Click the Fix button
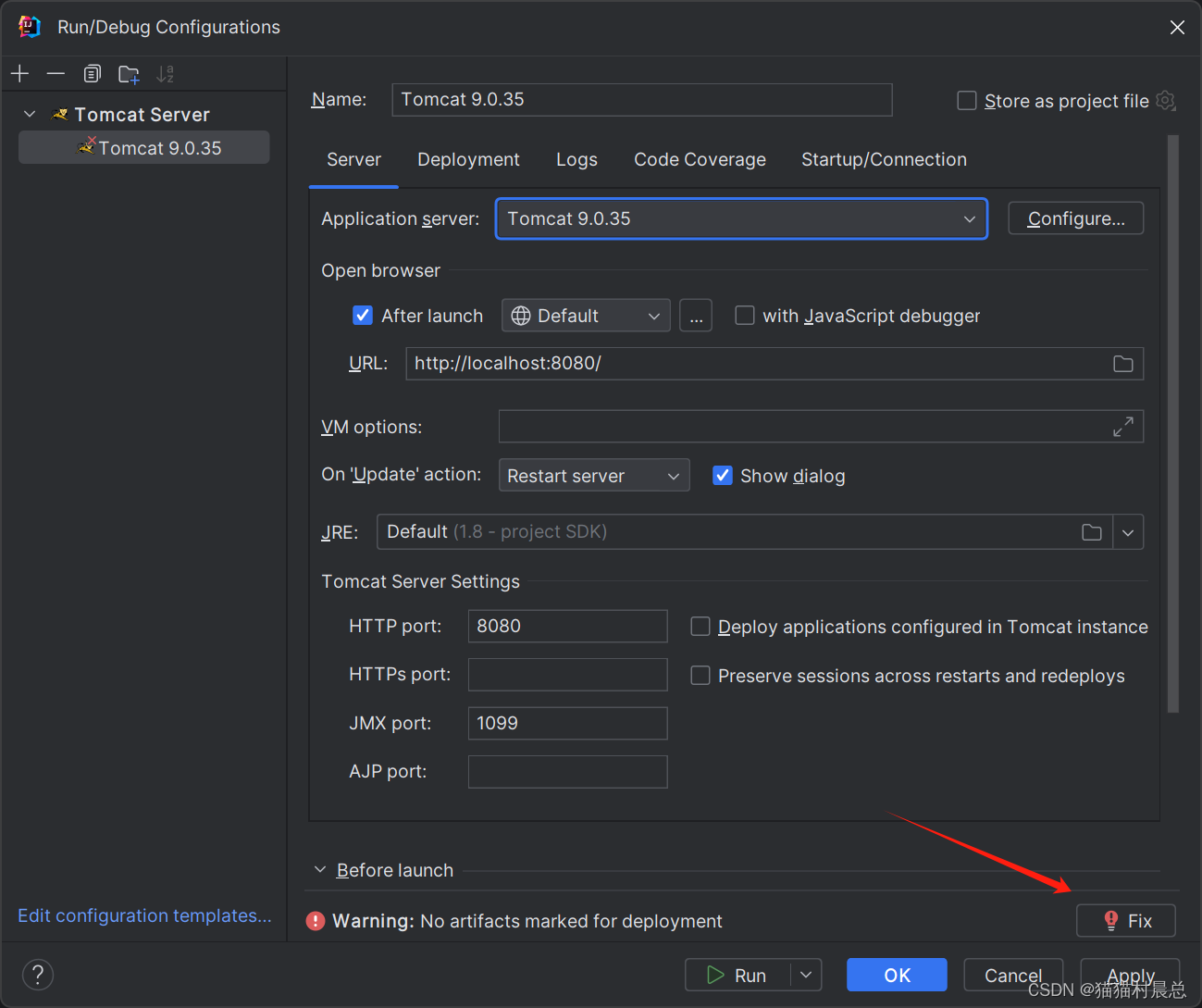This screenshot has height=1008, width=1202. [1126, 921]
